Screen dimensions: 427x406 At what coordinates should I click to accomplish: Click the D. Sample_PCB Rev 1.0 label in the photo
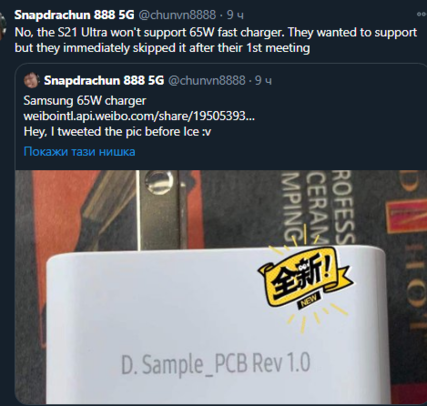(x=215, y=365)
